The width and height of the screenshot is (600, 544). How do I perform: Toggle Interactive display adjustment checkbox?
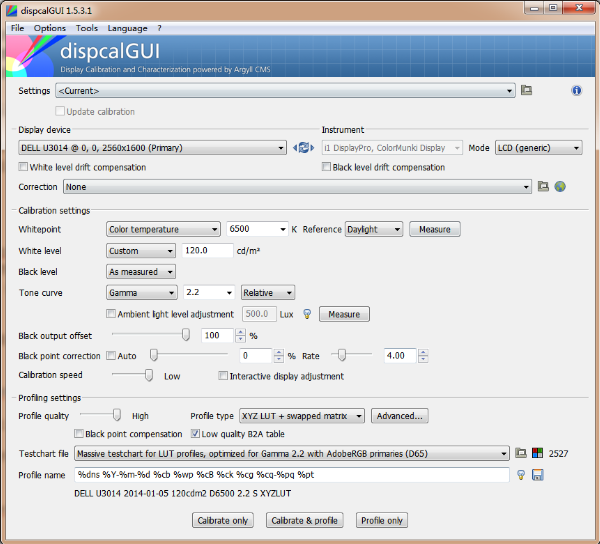coord(224,376)
